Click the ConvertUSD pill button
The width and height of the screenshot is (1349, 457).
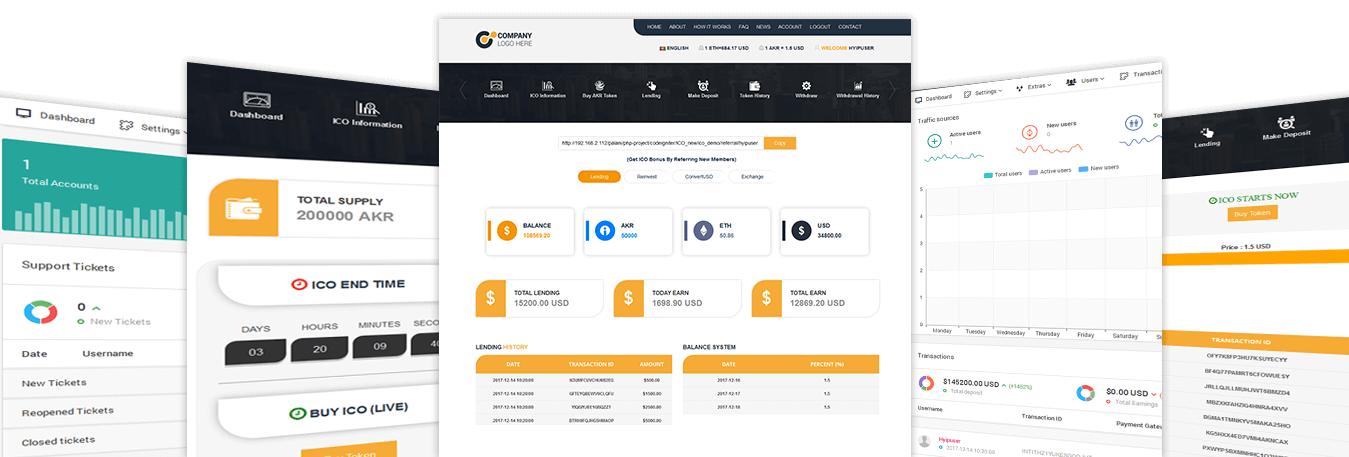pos(699,177)
